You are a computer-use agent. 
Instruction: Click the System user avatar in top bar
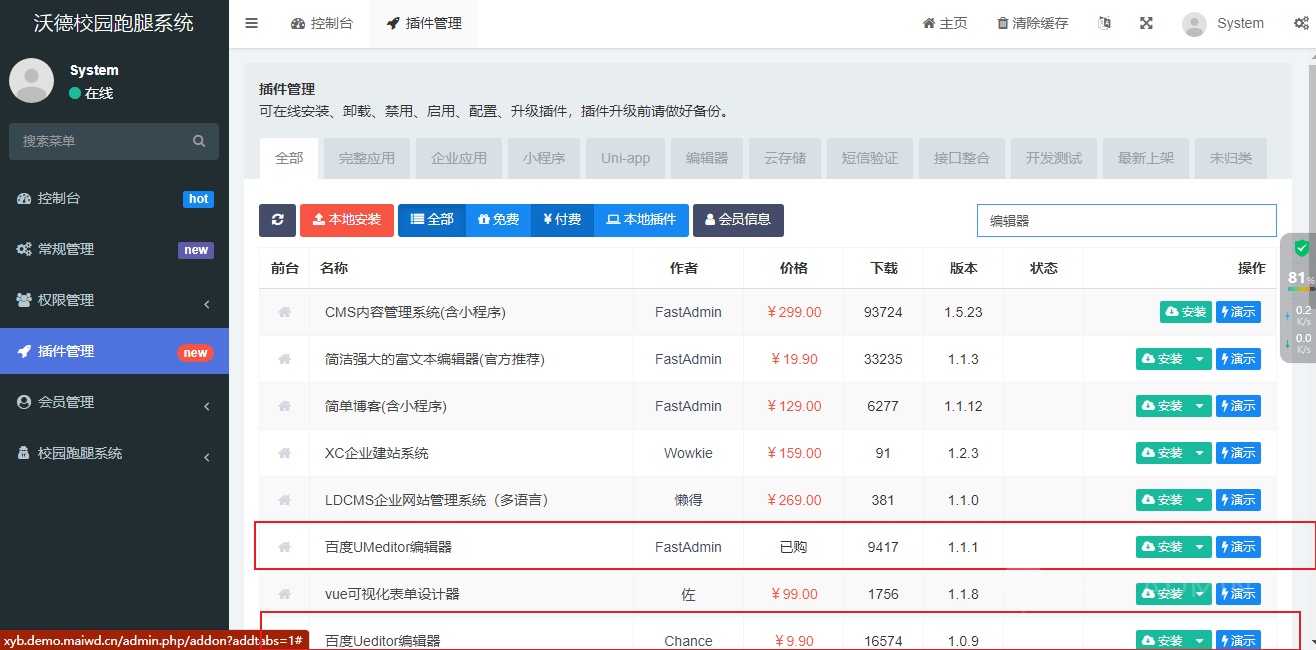click(x=1194, y=24)
